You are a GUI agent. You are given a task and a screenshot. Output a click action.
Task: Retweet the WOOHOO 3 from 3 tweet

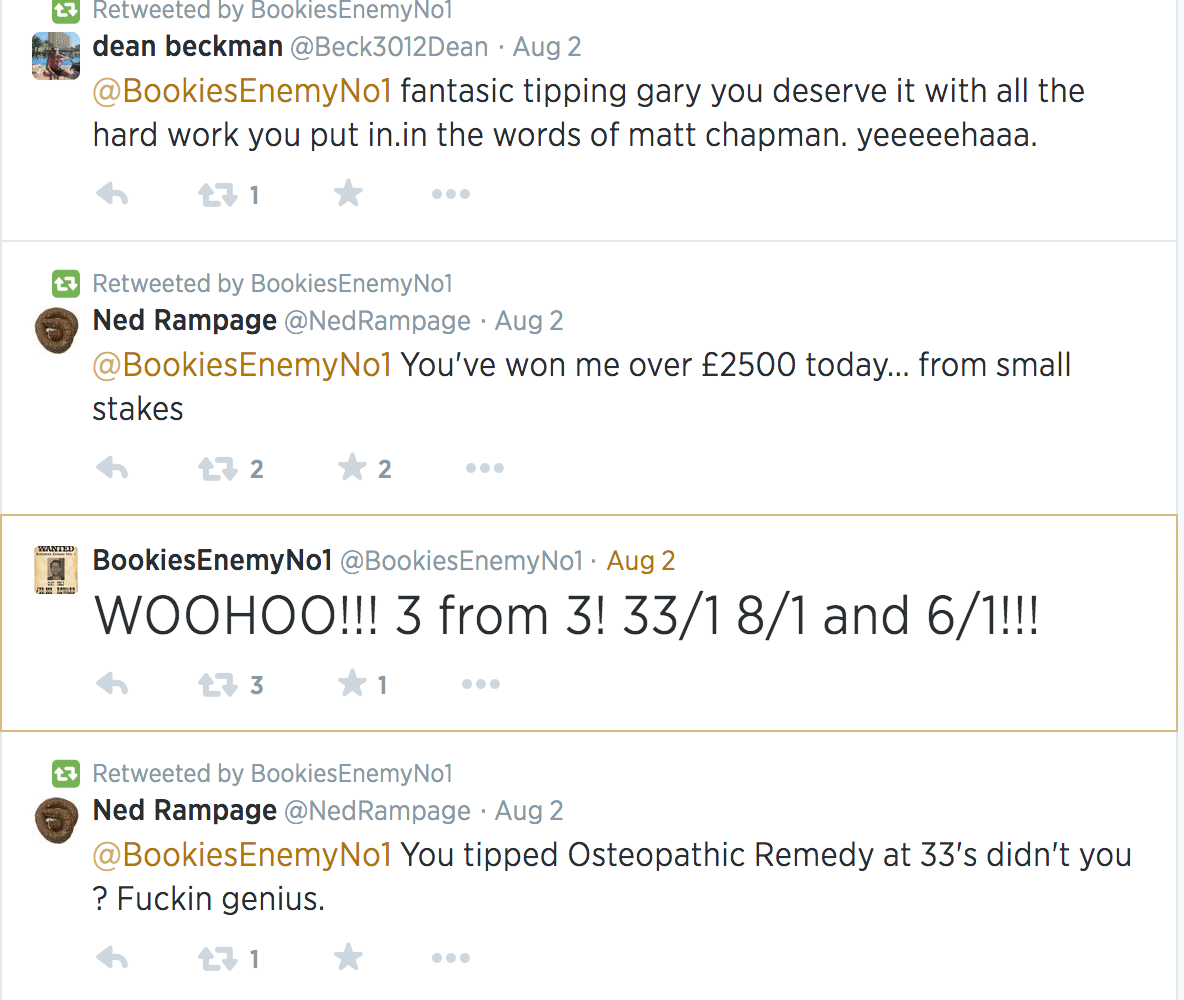coord(217,685)
